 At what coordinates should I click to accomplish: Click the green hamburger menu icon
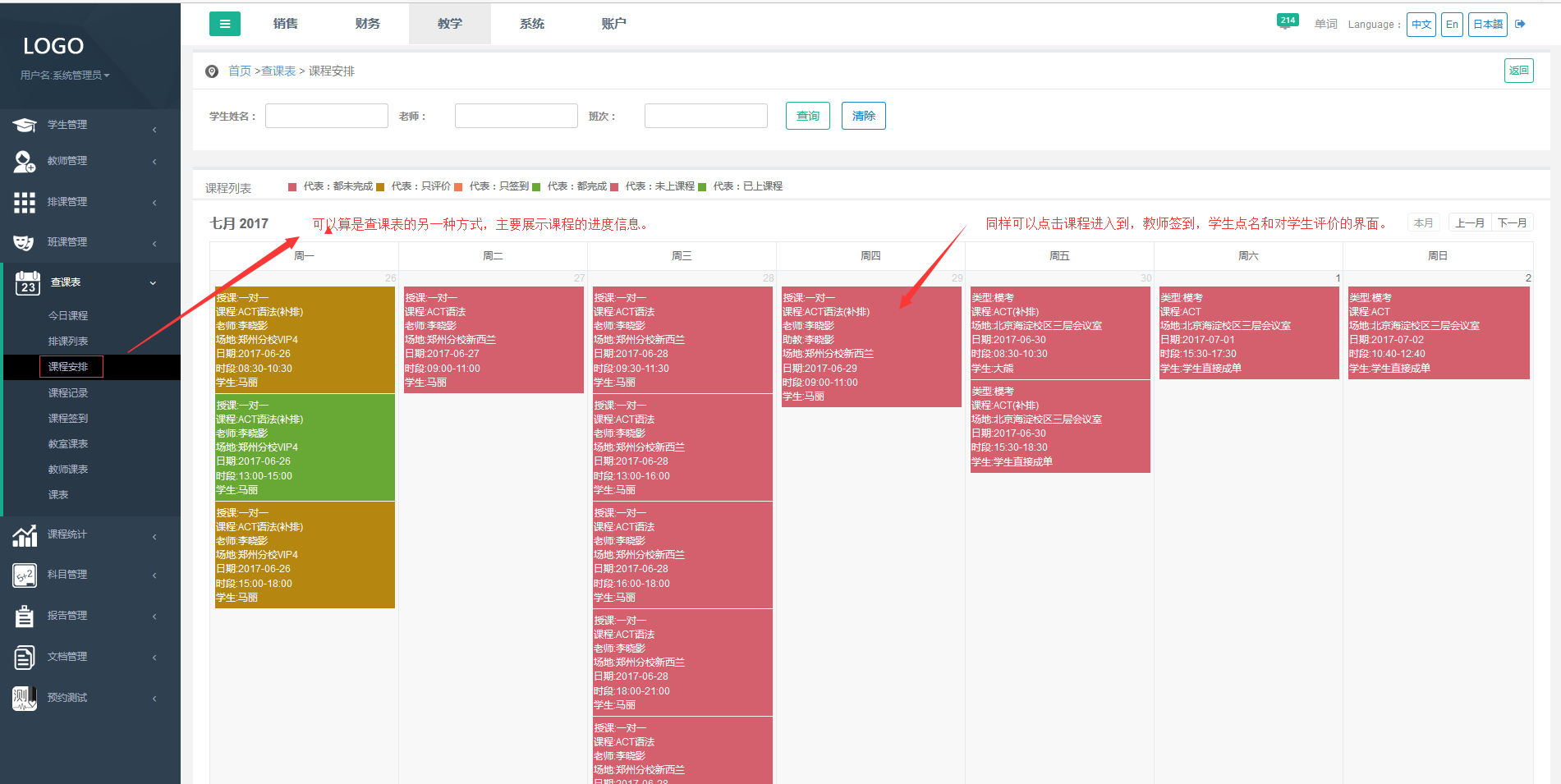pos(225,24)
